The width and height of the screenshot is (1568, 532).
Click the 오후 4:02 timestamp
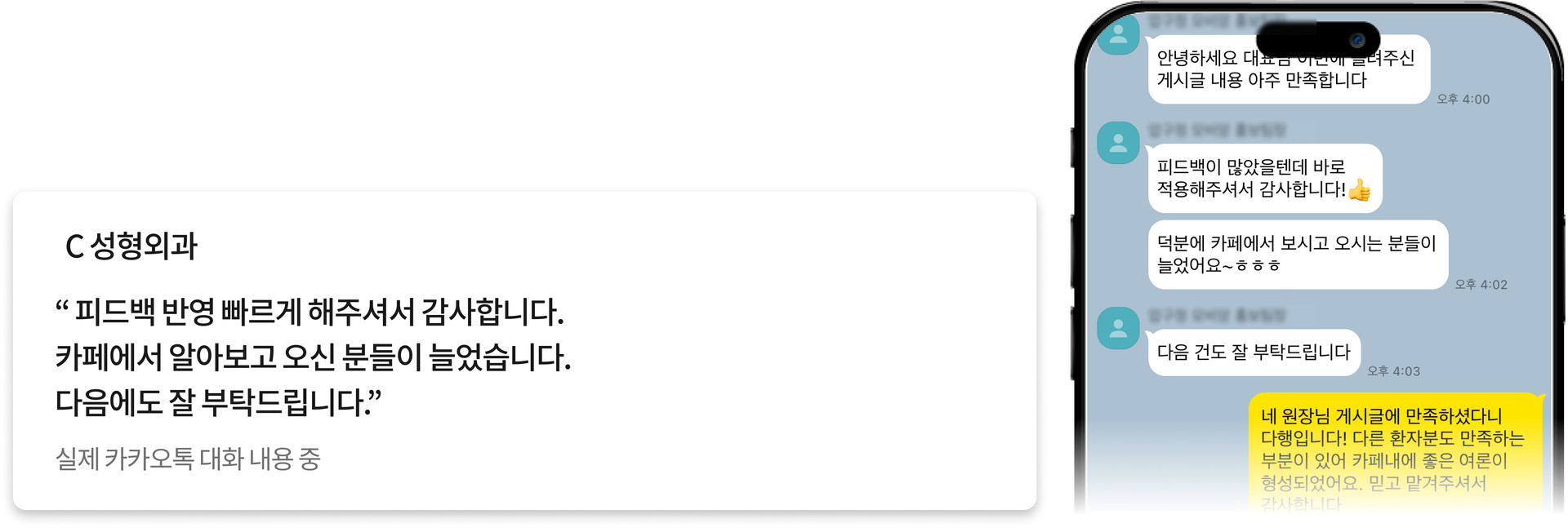click(1481, 285)
